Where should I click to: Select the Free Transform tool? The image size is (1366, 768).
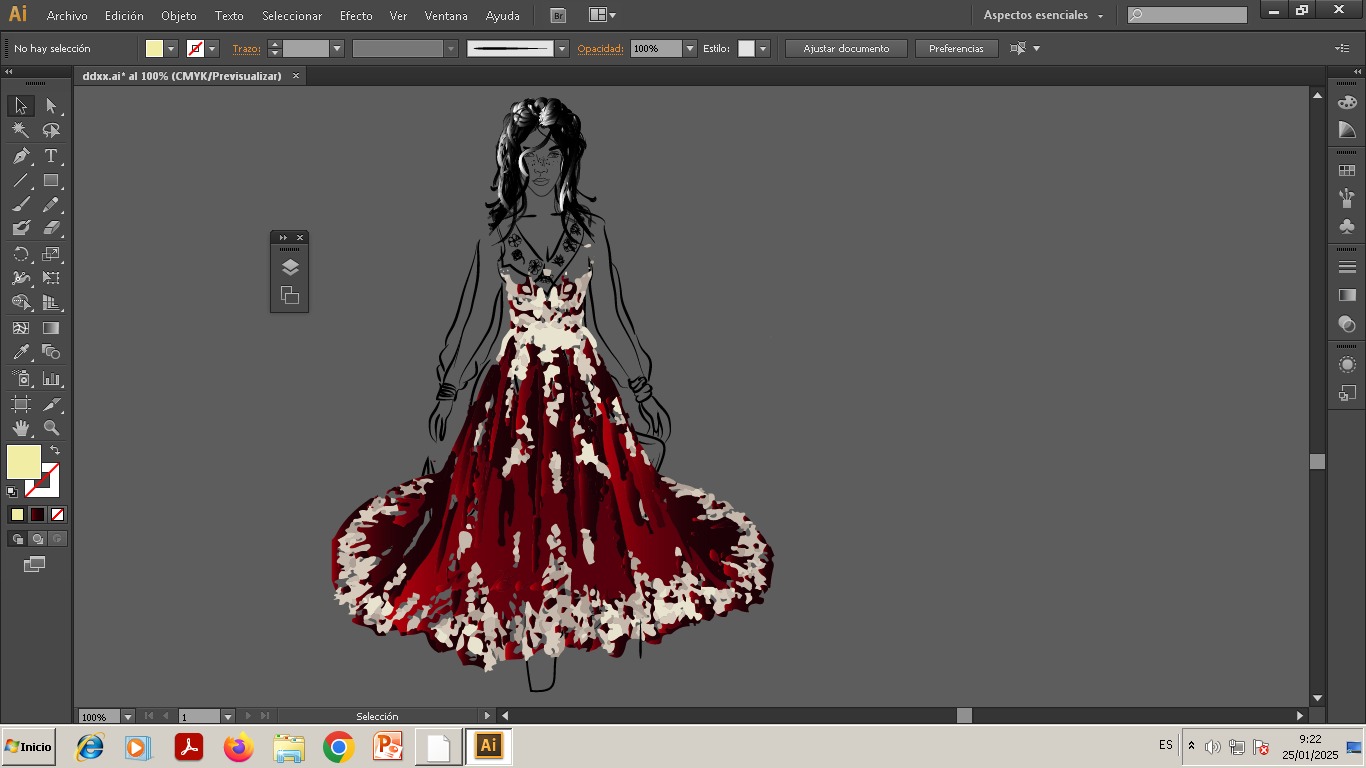coord(51,278)
